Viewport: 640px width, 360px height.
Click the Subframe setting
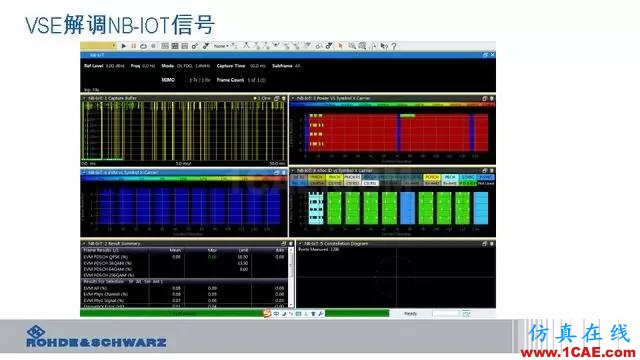[x=287, y=66]
